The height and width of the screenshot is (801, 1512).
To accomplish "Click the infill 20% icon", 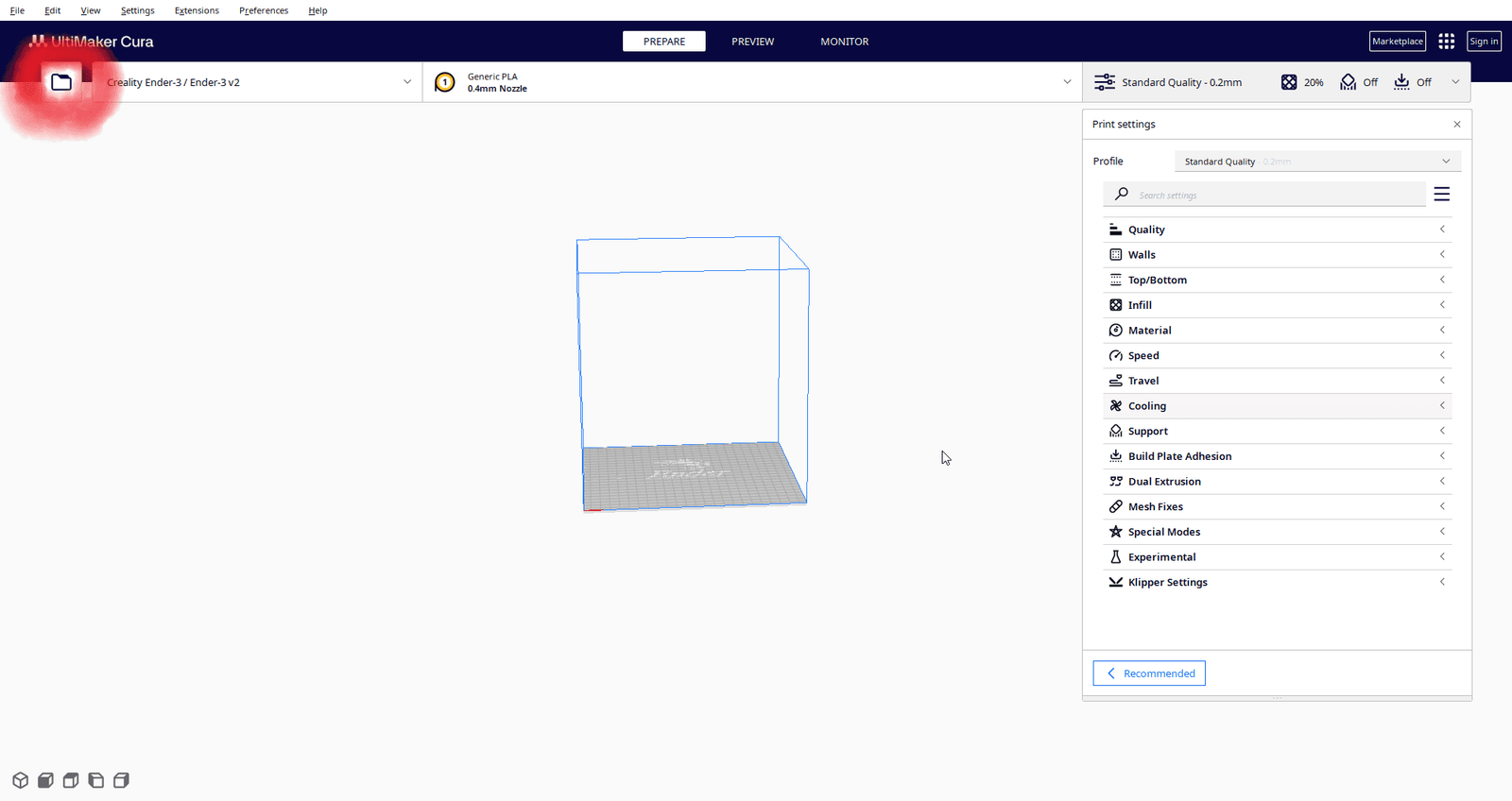I will coord(1289,82).
